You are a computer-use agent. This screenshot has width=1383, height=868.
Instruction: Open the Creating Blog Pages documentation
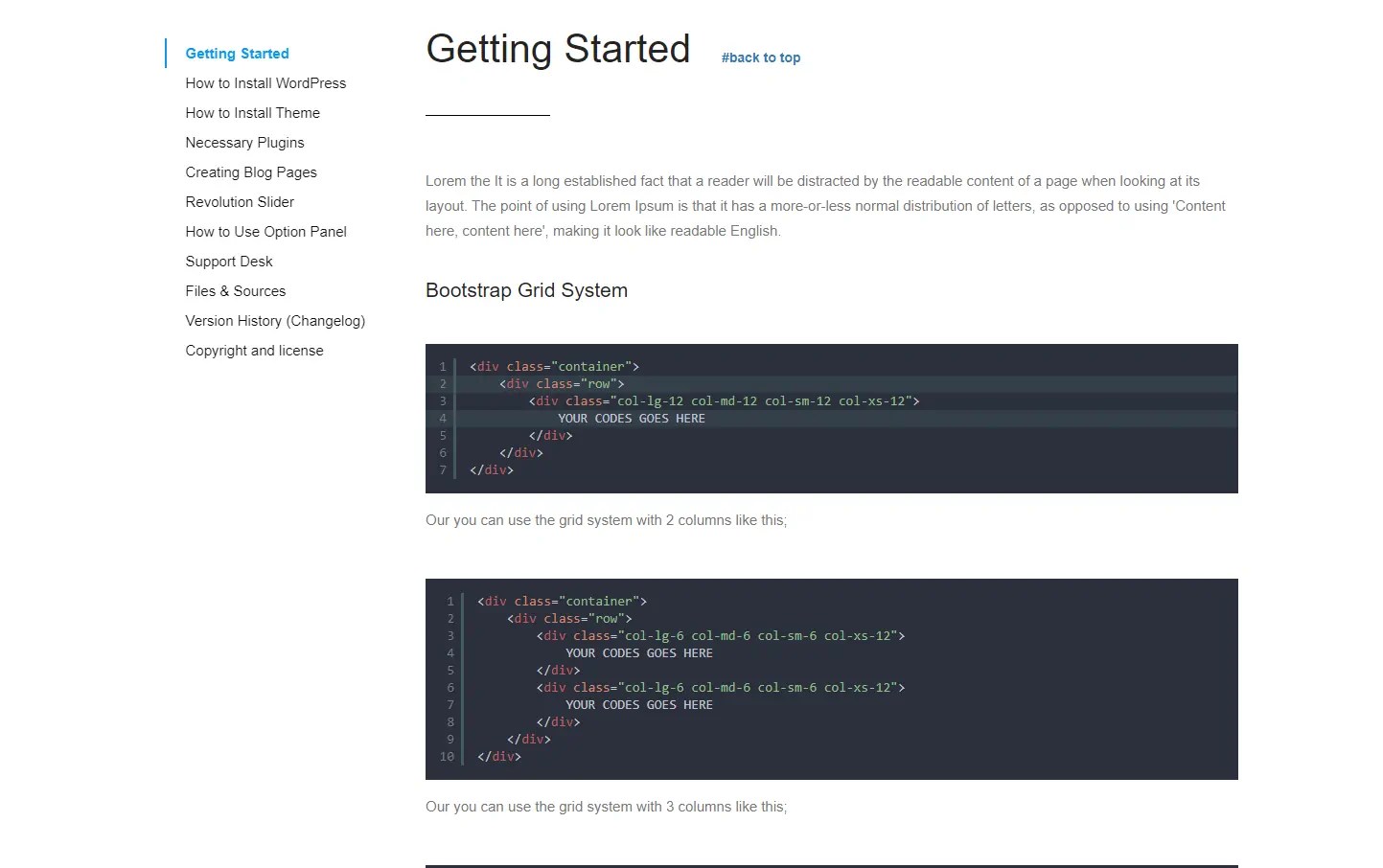click(x=251, y=172)
